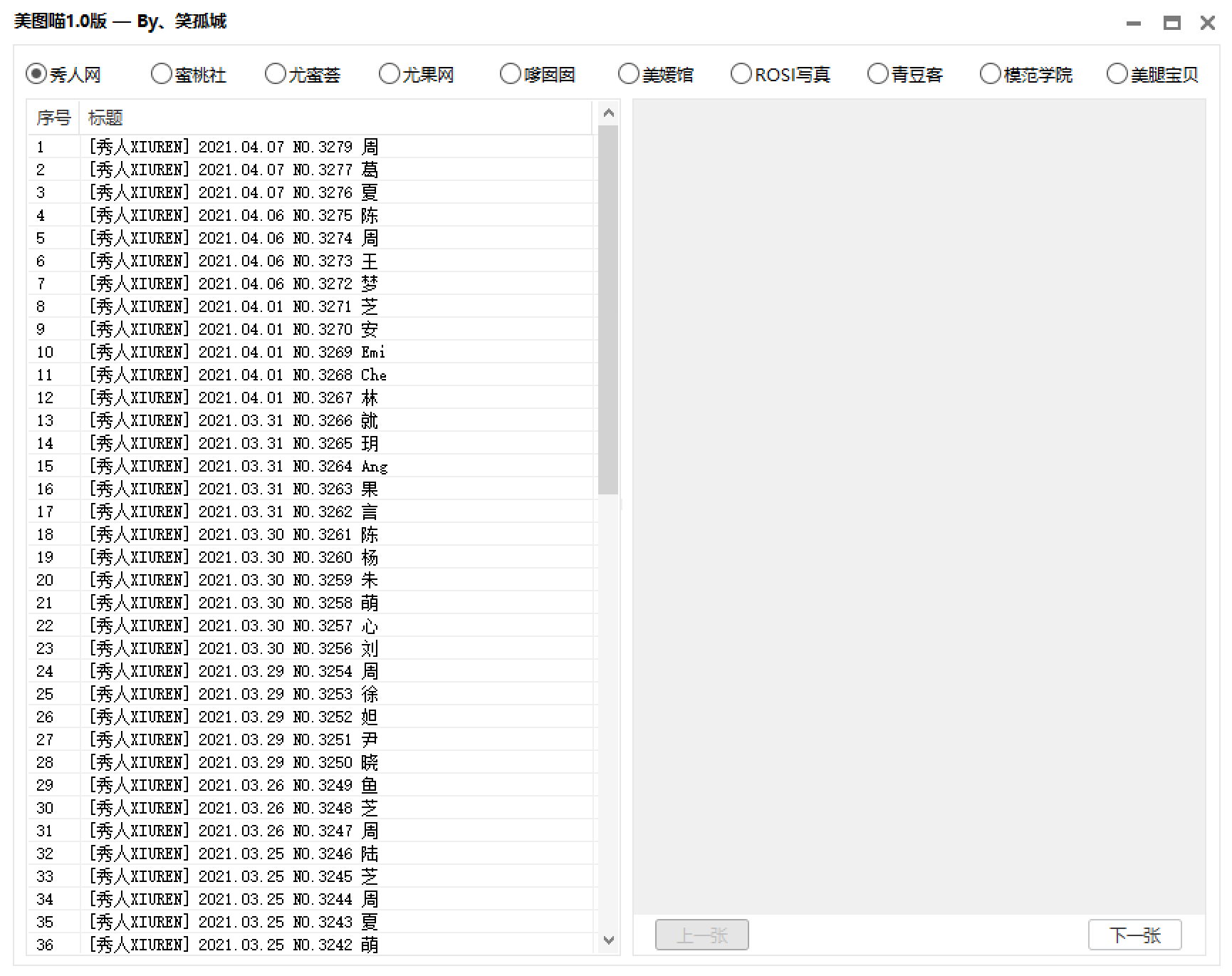Select list entry NO.3276
This screenshot has width=1232, height=976.
310,192
